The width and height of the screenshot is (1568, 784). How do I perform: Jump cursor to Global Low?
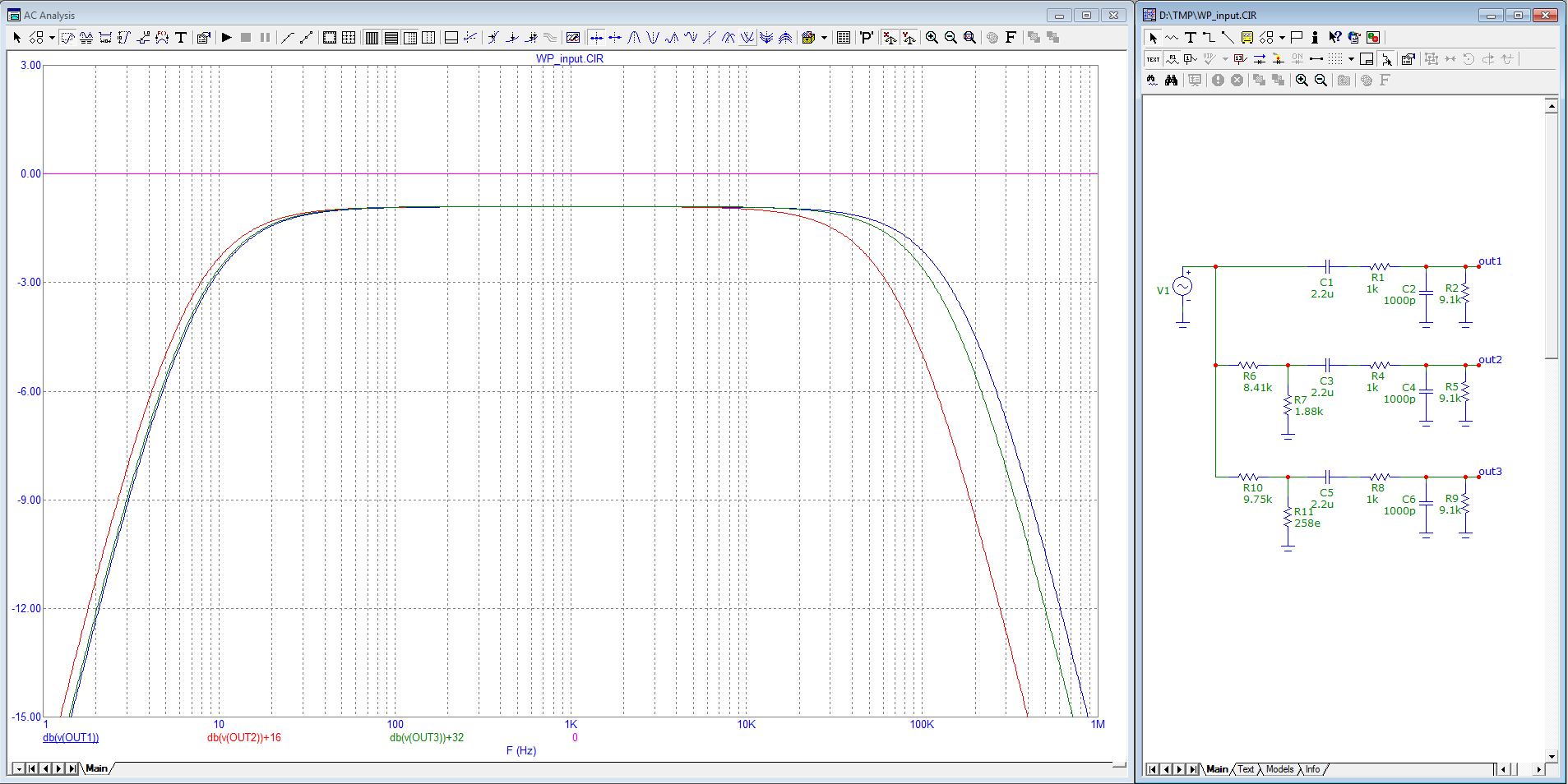point(747,37)
